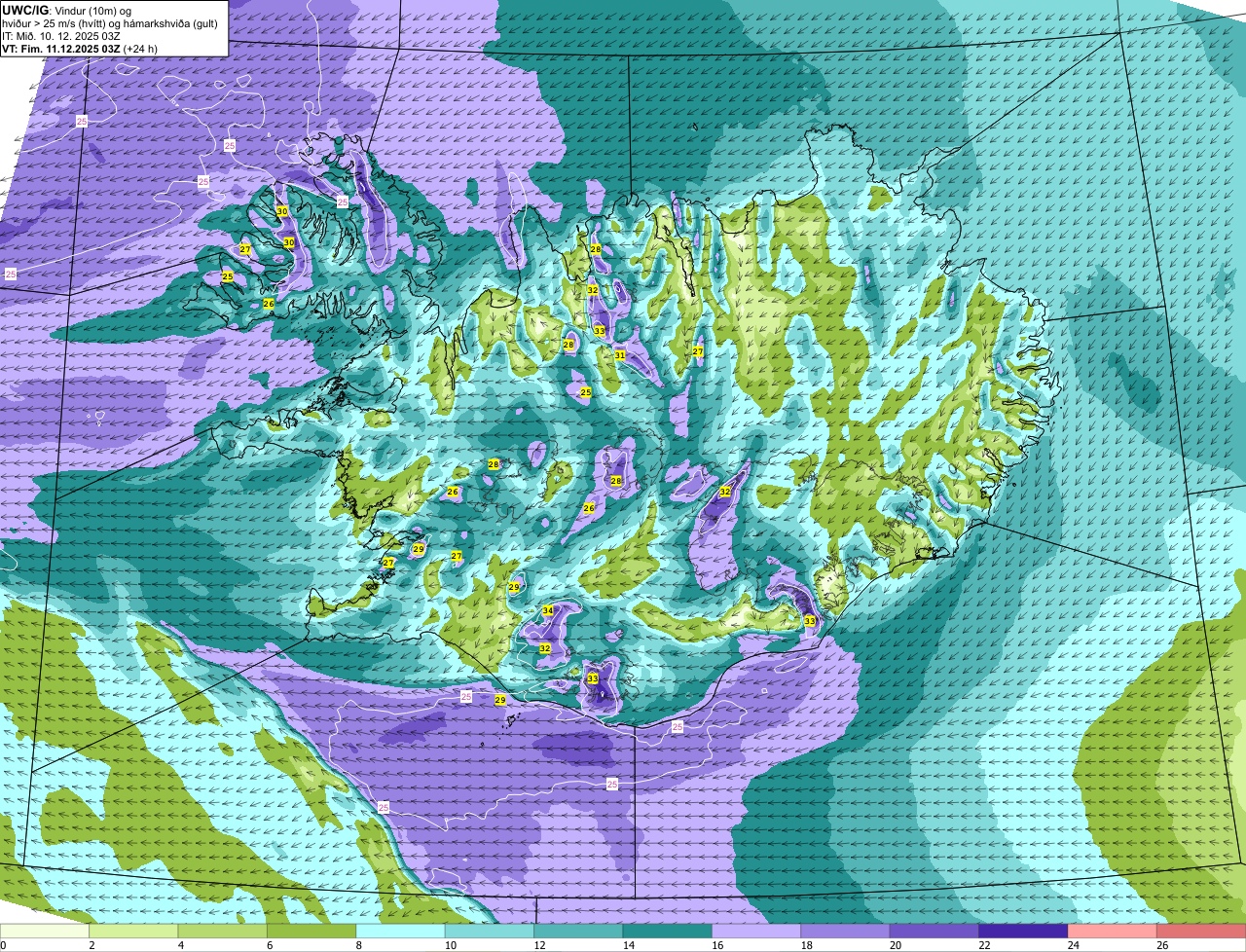Select the yellow 32 label directly below the 34
The width and height of the screenshot is (1246, 952).
point(545,648)
